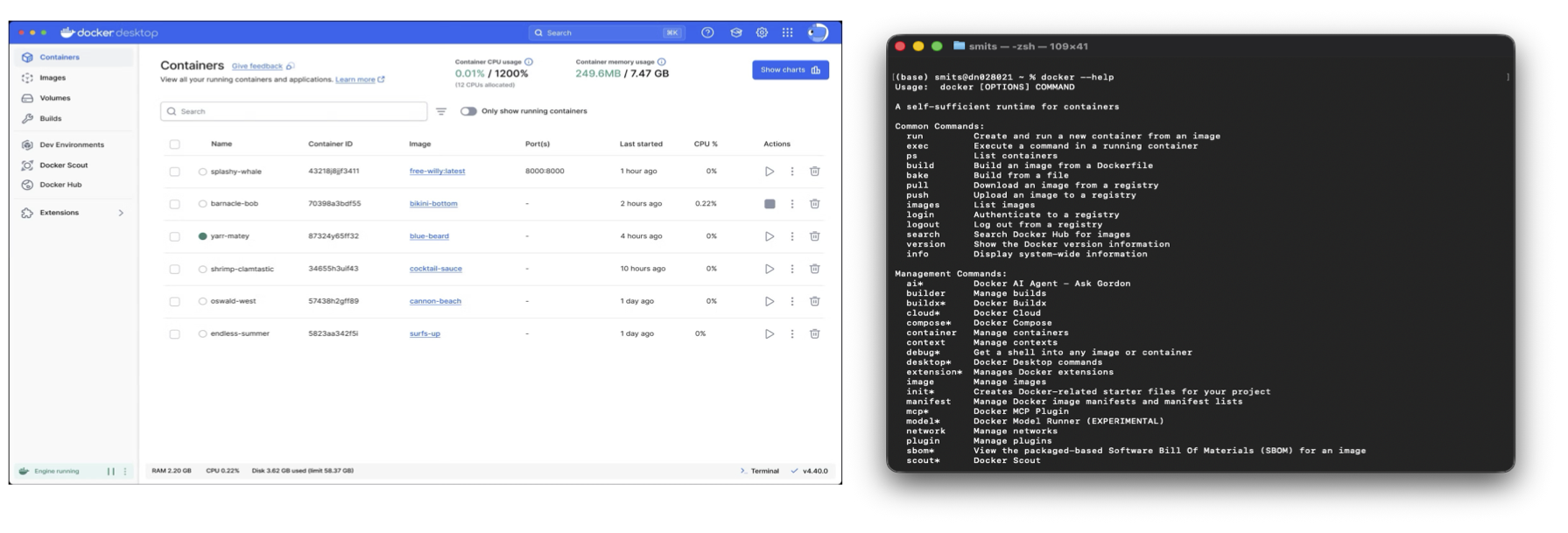
Task: Open the bikini-bottom image link
Action: [433, 204]
